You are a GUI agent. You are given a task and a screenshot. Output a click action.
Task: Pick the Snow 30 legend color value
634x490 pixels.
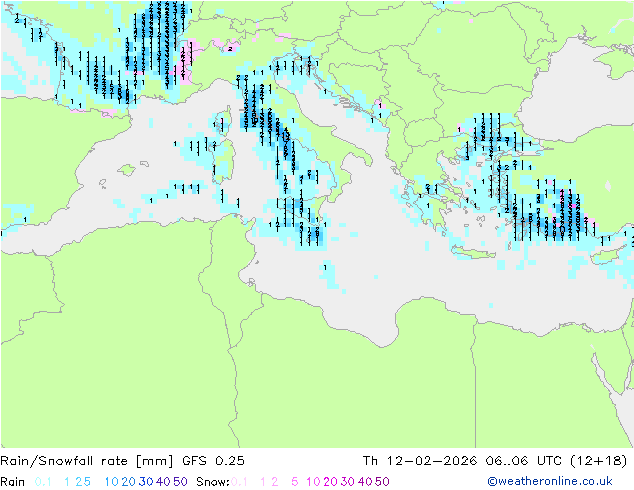(x=348, y=482)
